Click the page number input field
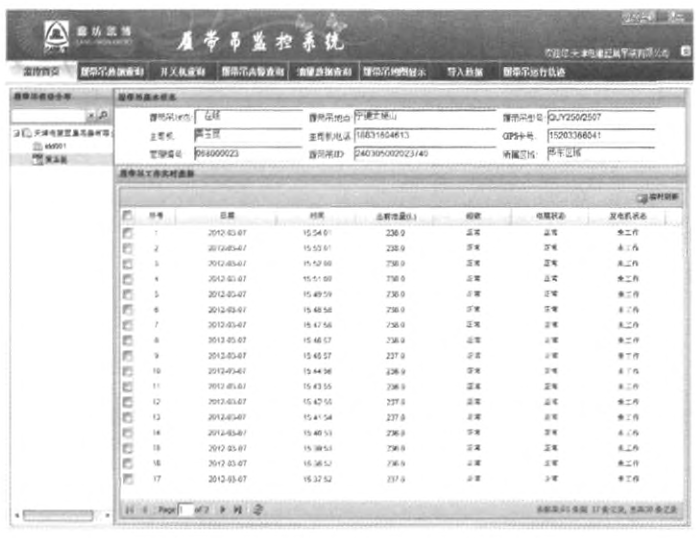Viewport: 696px width, 538px height. tap(186, 510)
